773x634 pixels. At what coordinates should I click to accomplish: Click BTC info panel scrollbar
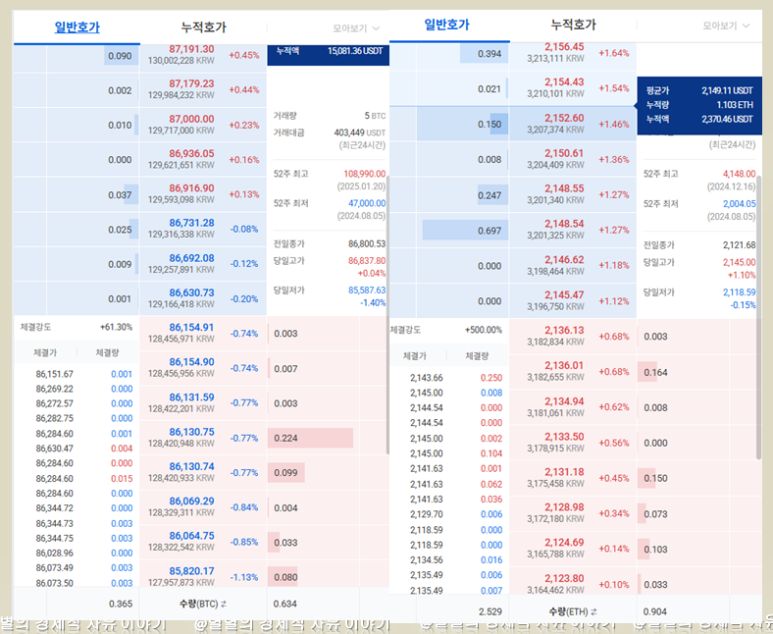point(387,316)
